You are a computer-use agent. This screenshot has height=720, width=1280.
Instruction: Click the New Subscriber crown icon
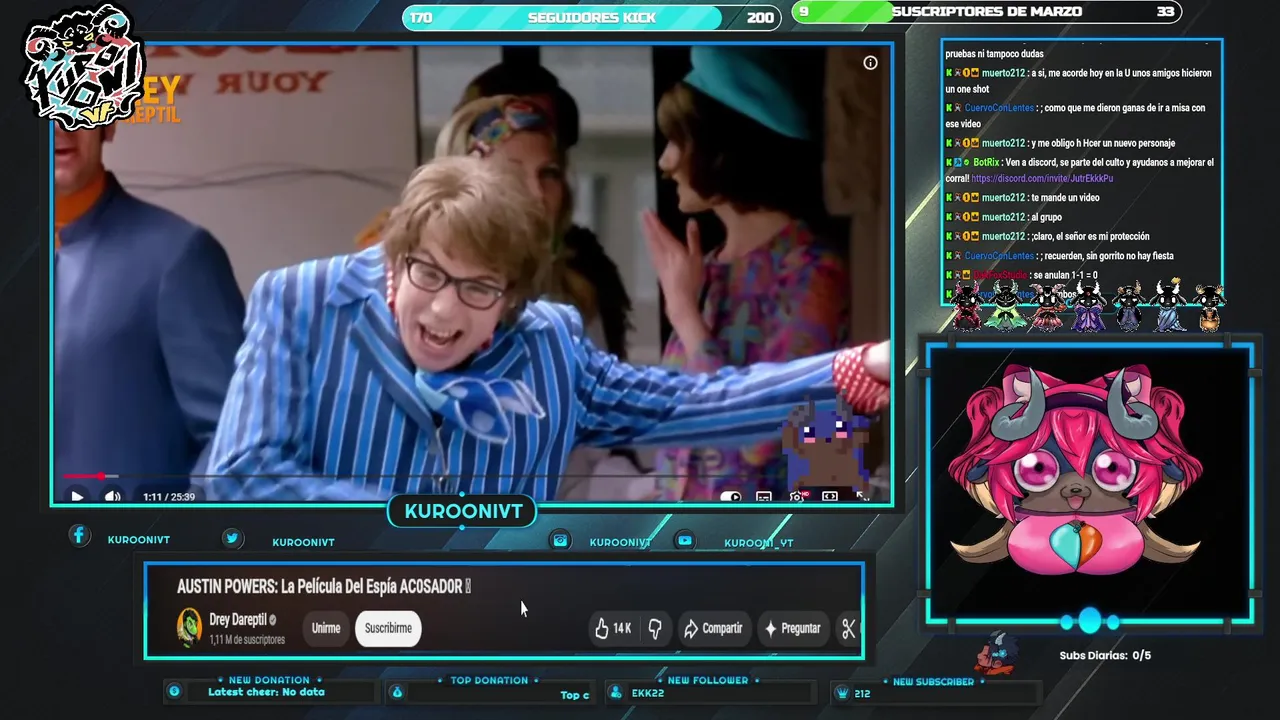click(x=842, y=693)
